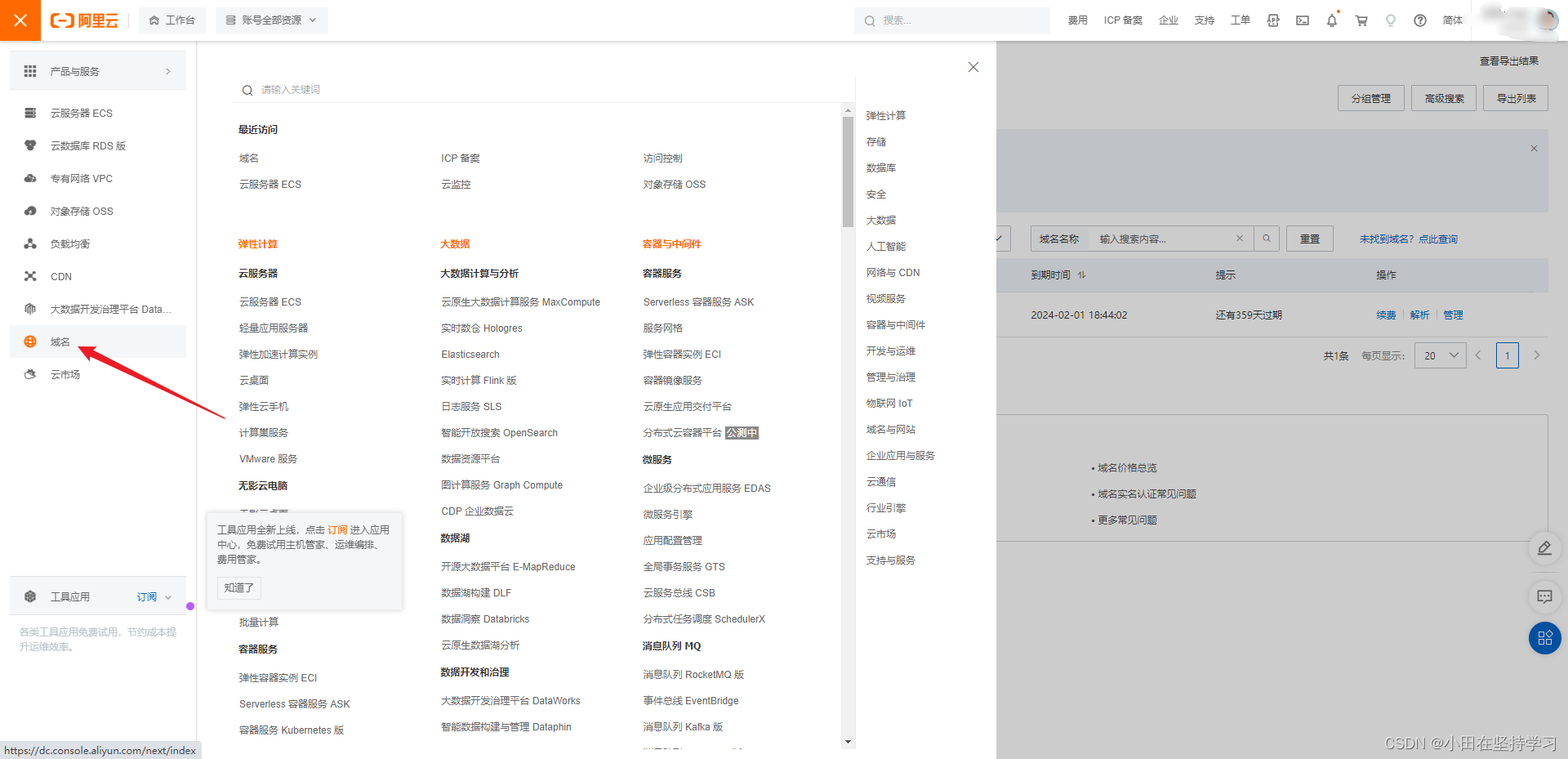Jump to 网络与 CDN category
The height and width of the screenshot is (759, 1568).
tap(893, 273)
